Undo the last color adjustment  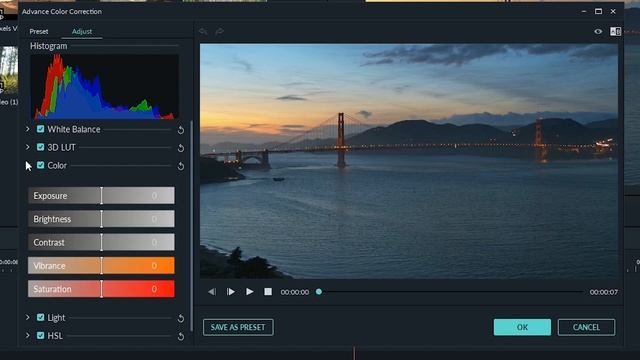pos(203,31)
